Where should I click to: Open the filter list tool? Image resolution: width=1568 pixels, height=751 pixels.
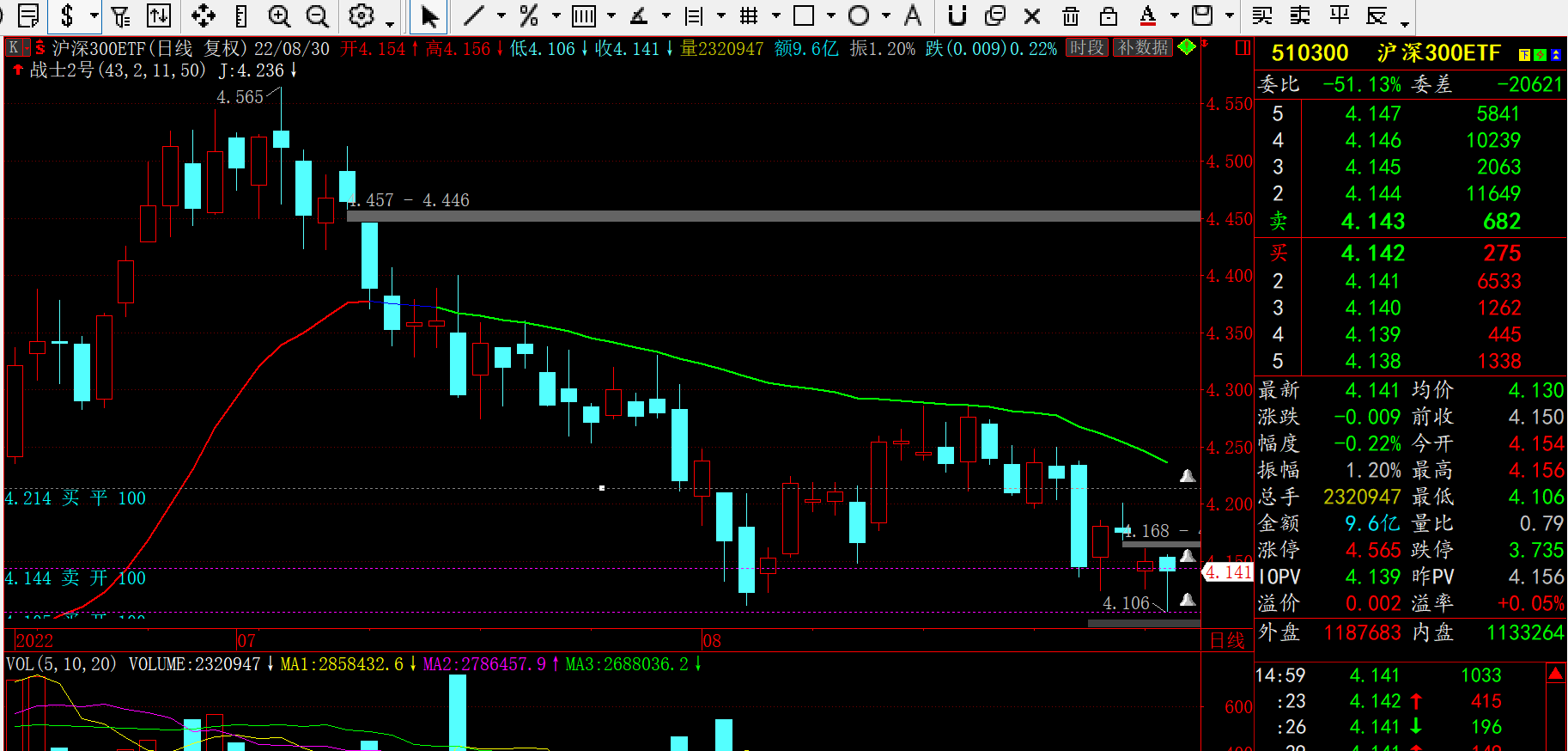pyautogui.click(x=121, y=15)
